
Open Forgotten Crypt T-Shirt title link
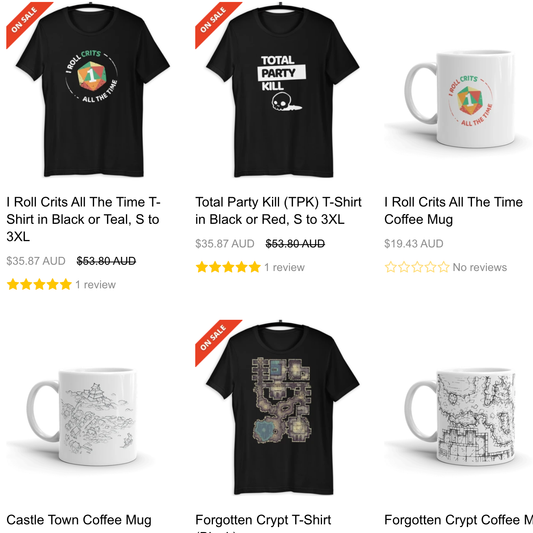tap(263, 520)
